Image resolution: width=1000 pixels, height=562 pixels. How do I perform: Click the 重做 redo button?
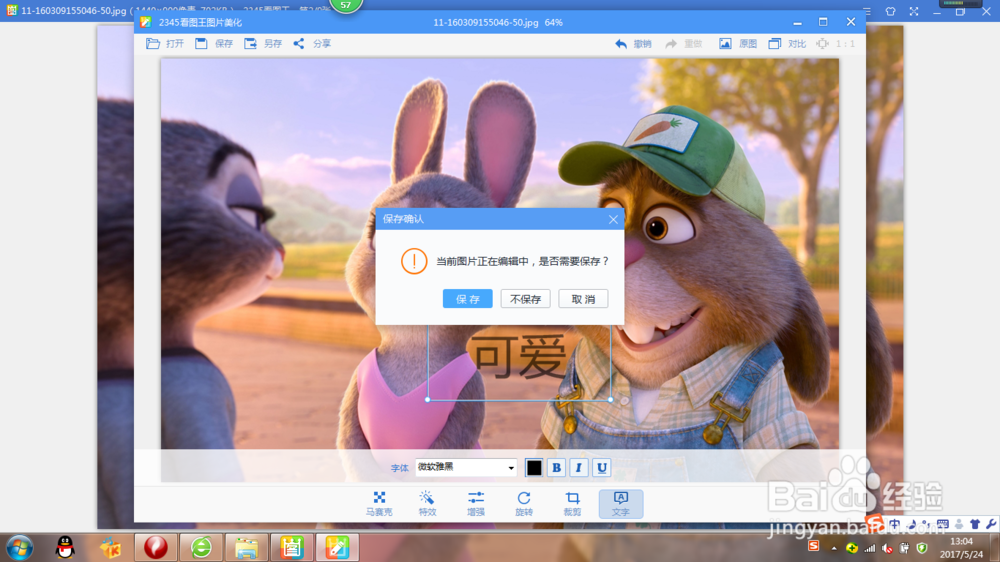click(683, 43)
